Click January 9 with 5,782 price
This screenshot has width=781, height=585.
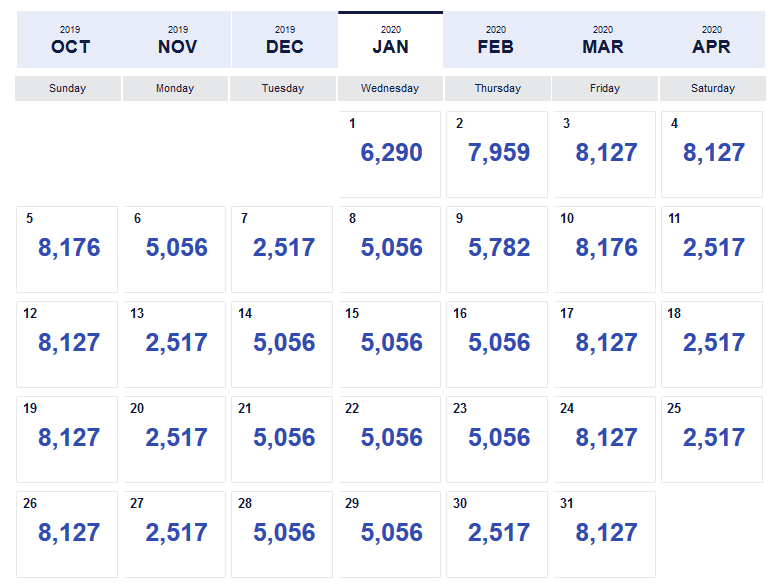coord(497,249)
